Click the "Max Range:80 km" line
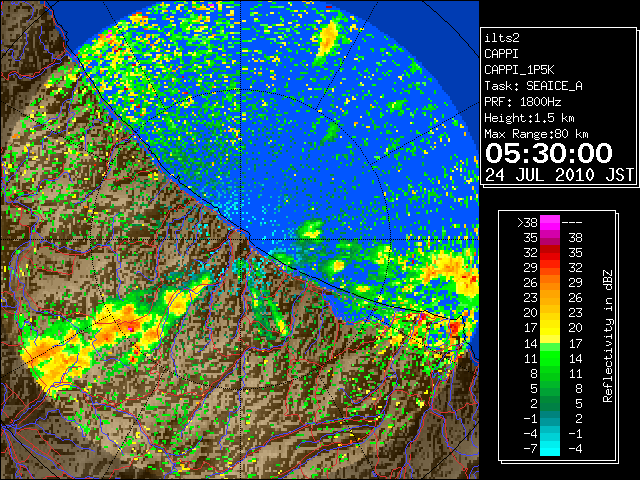640x480 pixels. click(536, 134)
